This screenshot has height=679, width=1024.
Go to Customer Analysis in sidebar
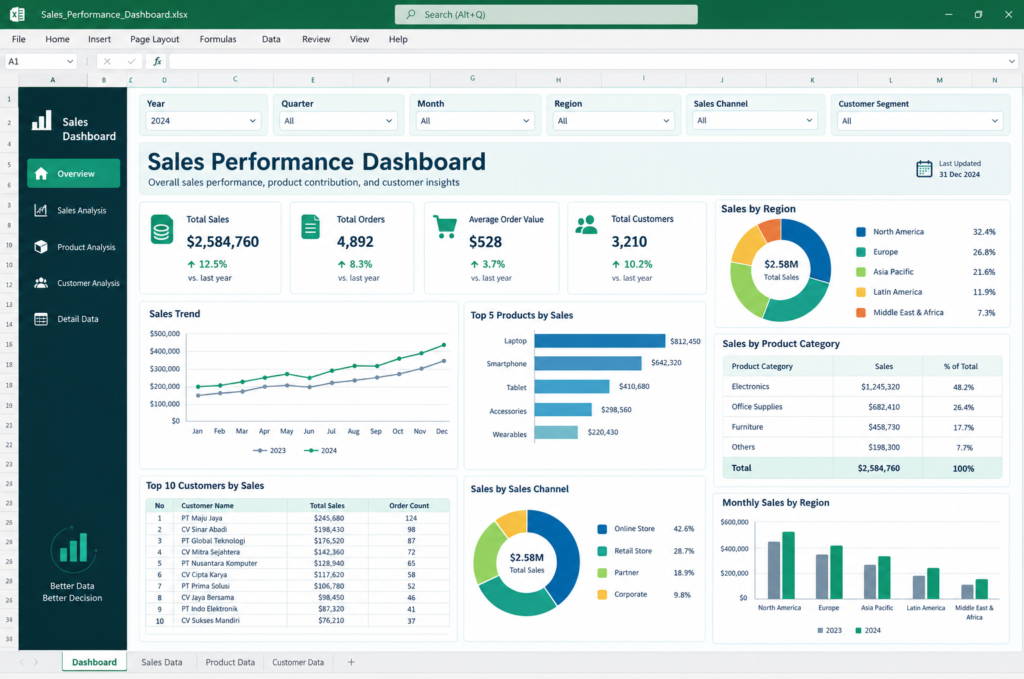[73, 283]
